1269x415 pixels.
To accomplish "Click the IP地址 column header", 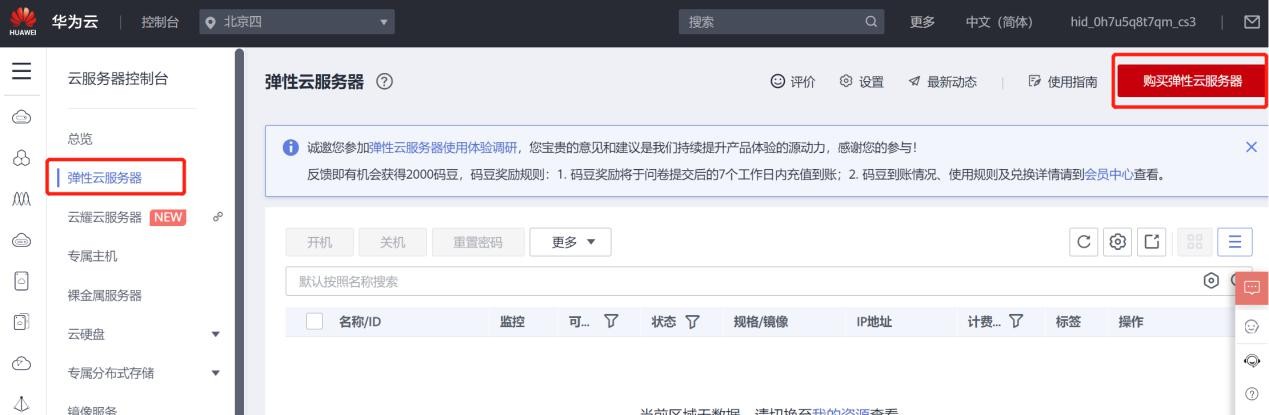I will coord(873,320).
